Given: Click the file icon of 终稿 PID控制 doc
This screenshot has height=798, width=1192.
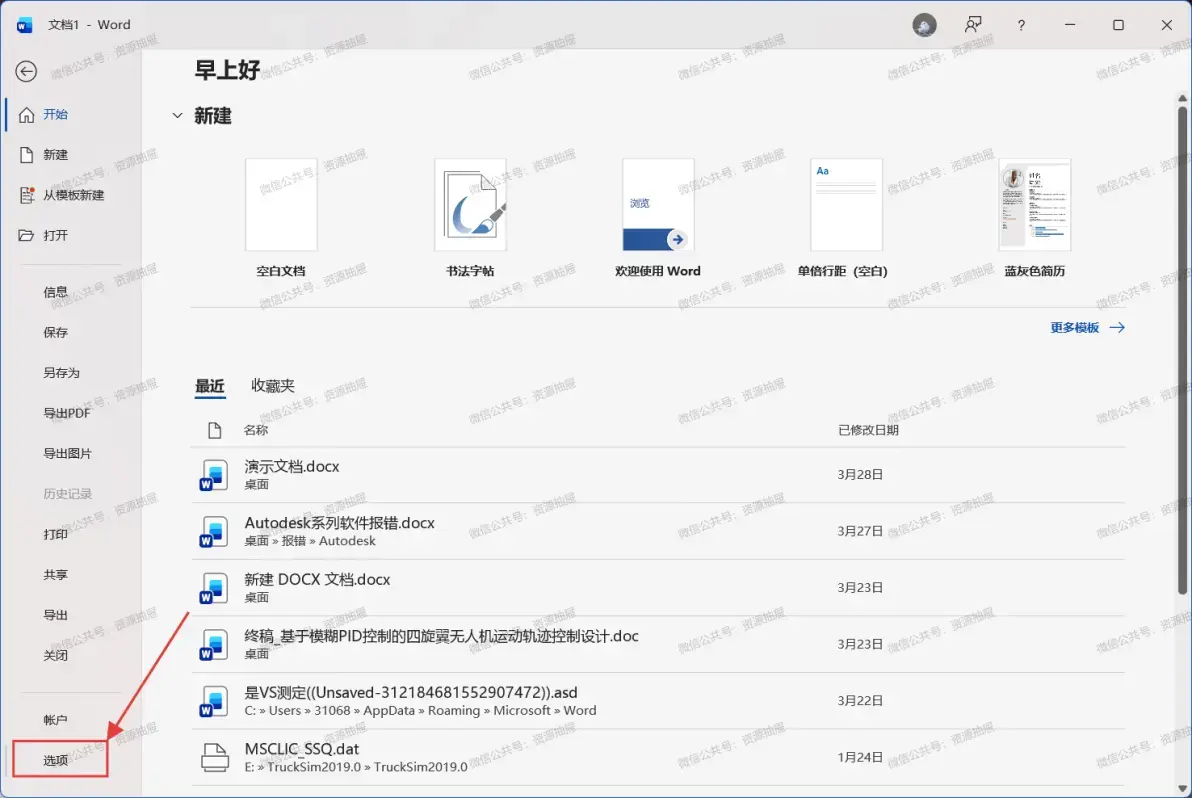Looking at the screenshot, I should (214, 644).
